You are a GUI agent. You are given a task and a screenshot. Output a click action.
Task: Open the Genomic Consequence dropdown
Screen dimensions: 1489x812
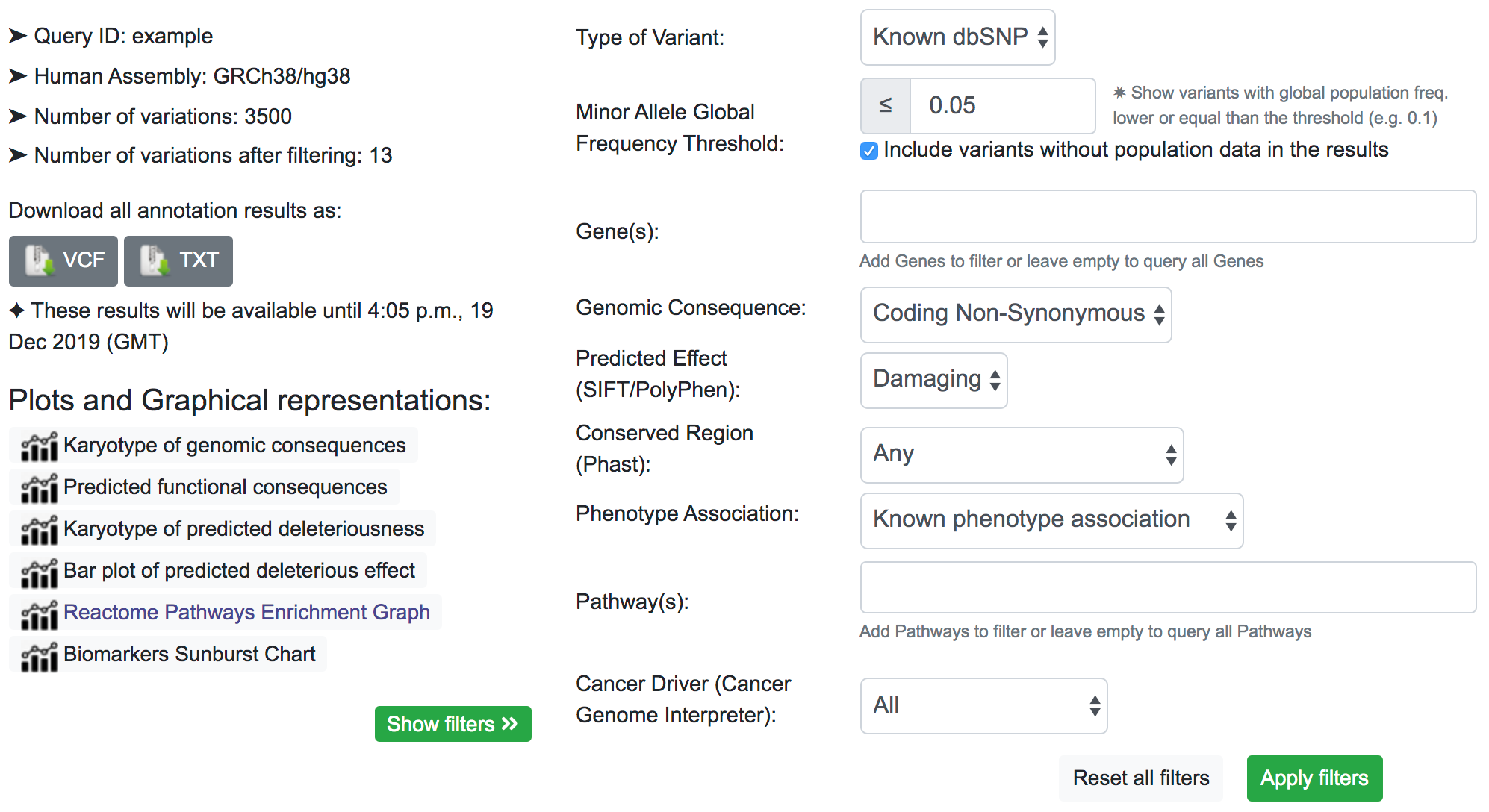tap(1016, 314)
